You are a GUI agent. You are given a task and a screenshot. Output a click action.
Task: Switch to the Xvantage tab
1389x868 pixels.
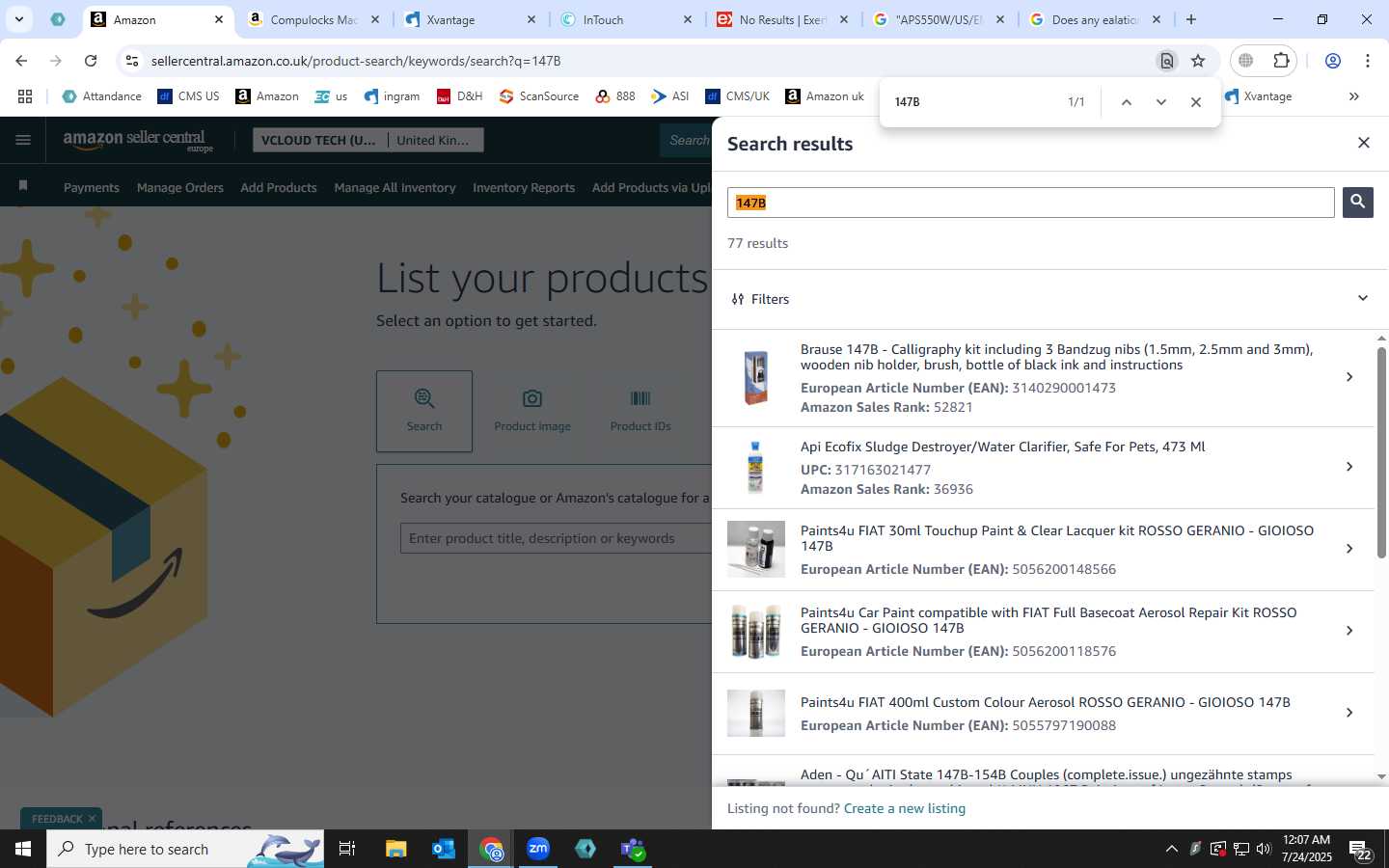[x=470, y=19]
